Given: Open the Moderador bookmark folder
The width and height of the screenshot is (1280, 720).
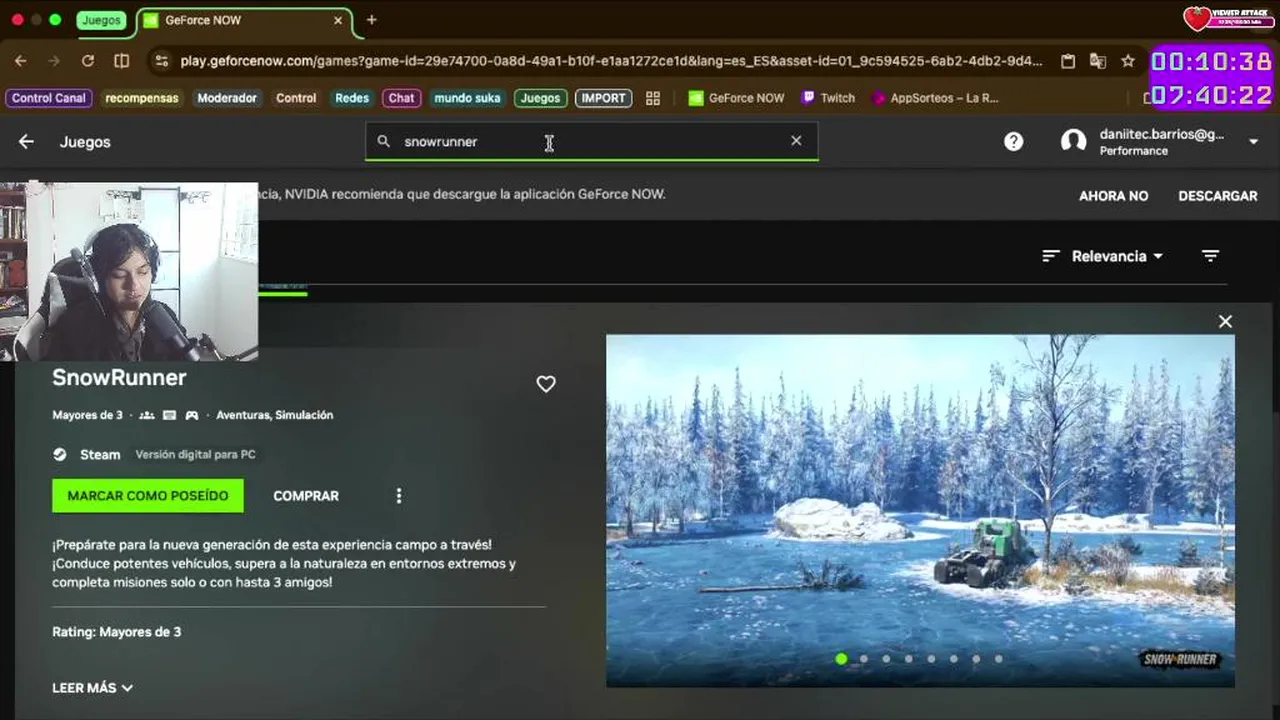Looking at the screenshot, I should [x=227, y=98].
